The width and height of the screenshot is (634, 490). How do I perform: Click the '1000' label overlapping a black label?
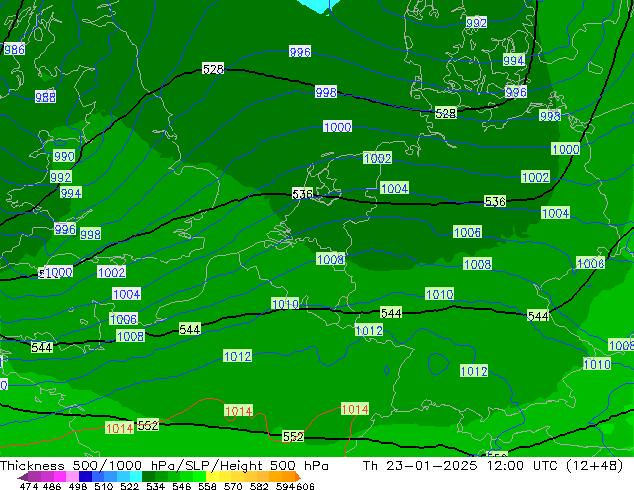pyautogui.click(x=59, y=272)
